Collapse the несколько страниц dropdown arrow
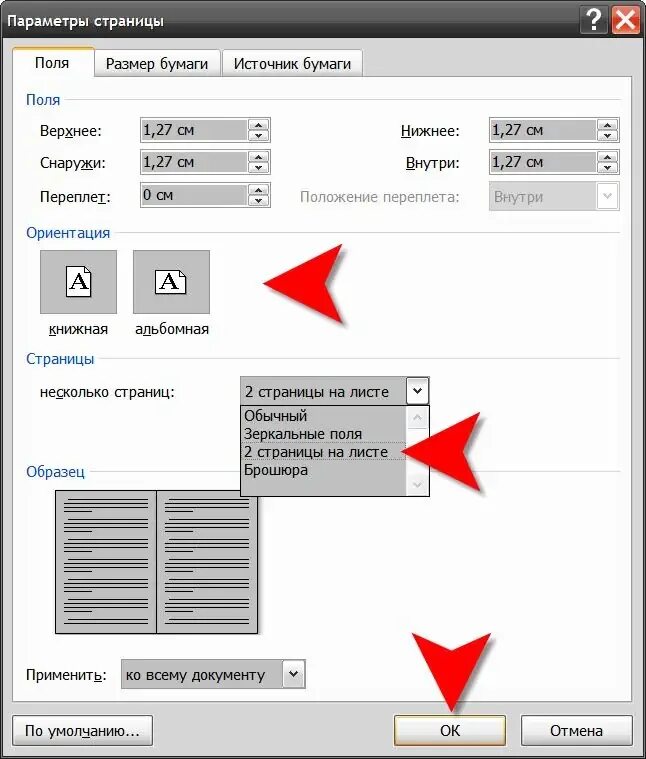The height and width of the screenshot is (759, 646). click(x=418, y=391)
